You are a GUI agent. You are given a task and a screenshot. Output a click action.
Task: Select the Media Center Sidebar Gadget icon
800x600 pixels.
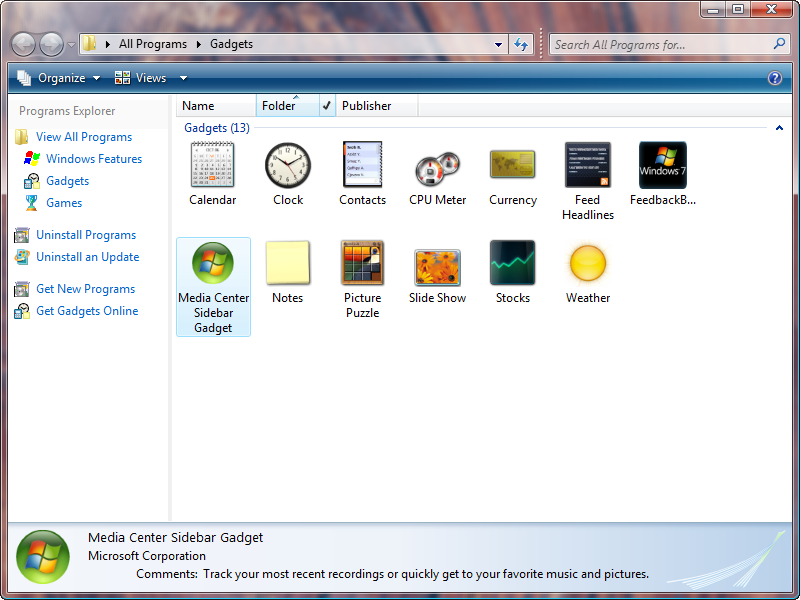point(213,263)
